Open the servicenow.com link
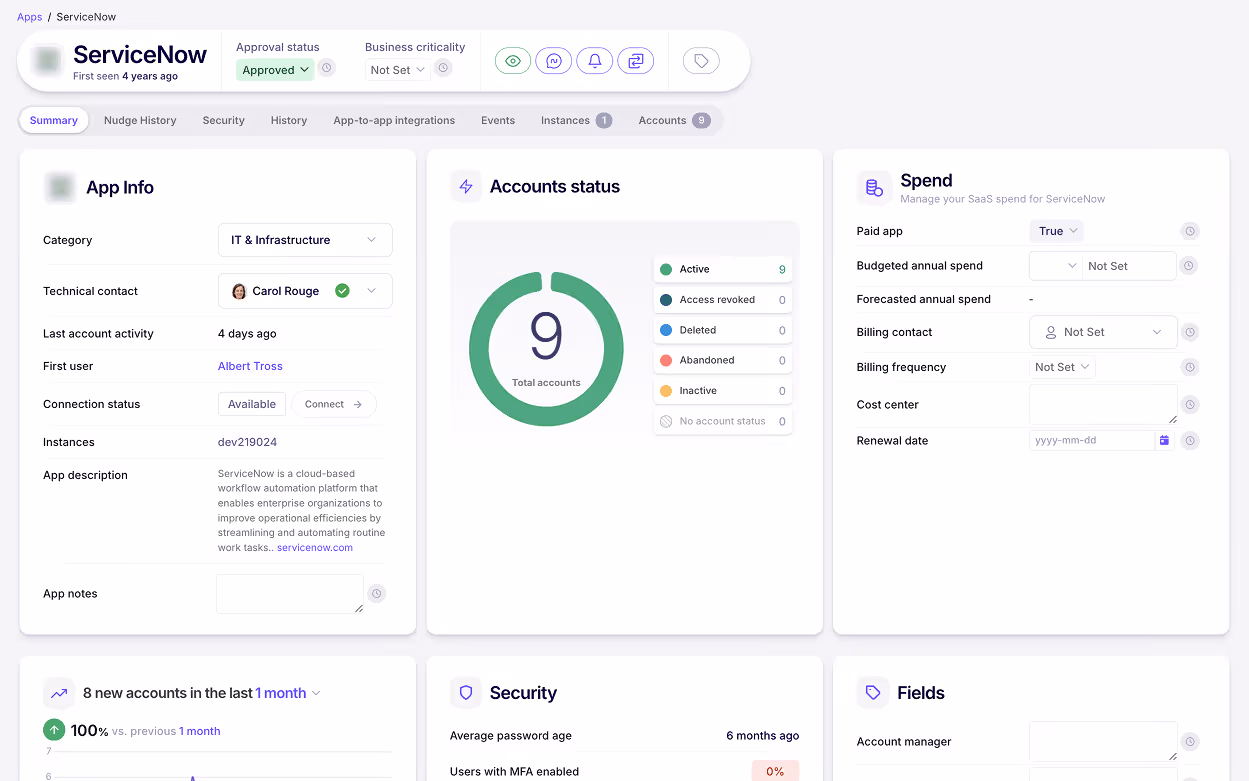Image resolution: width=1249 pixels, height=781 pixels. pyautogui.click(x=315, y=548)
